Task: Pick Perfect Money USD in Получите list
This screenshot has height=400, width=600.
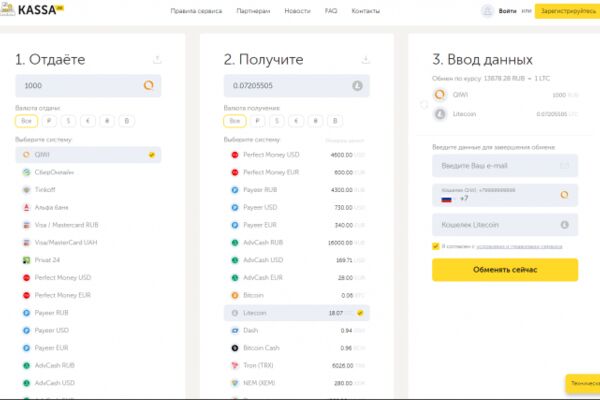Action: (297, 155)
